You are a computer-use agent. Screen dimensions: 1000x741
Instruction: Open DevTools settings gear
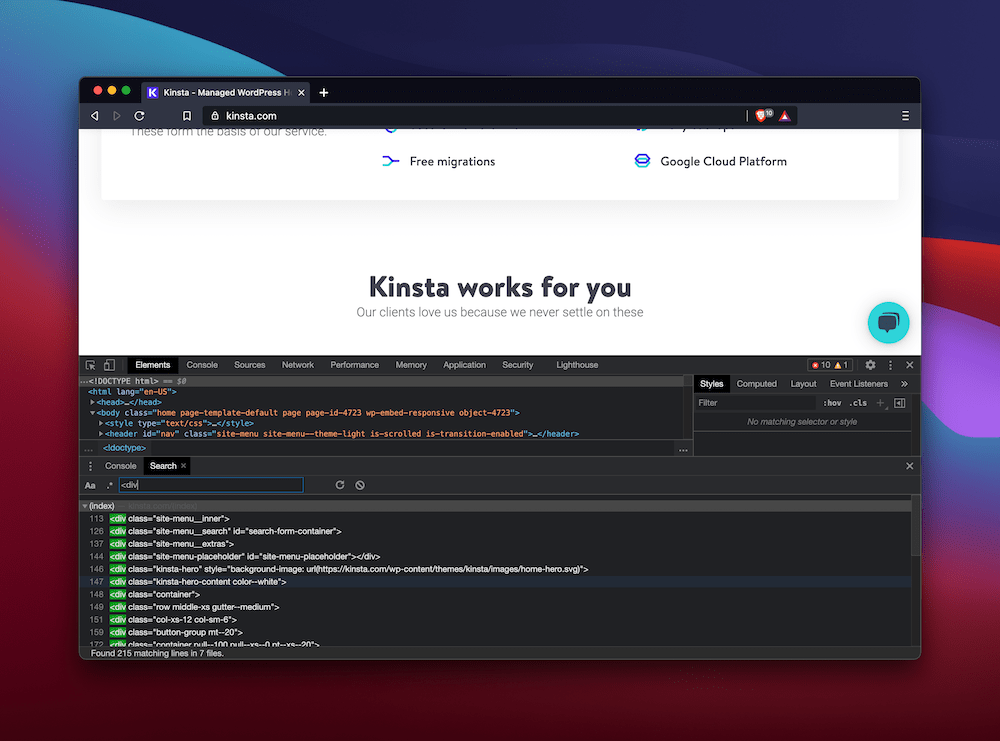[x=870, y=365]
